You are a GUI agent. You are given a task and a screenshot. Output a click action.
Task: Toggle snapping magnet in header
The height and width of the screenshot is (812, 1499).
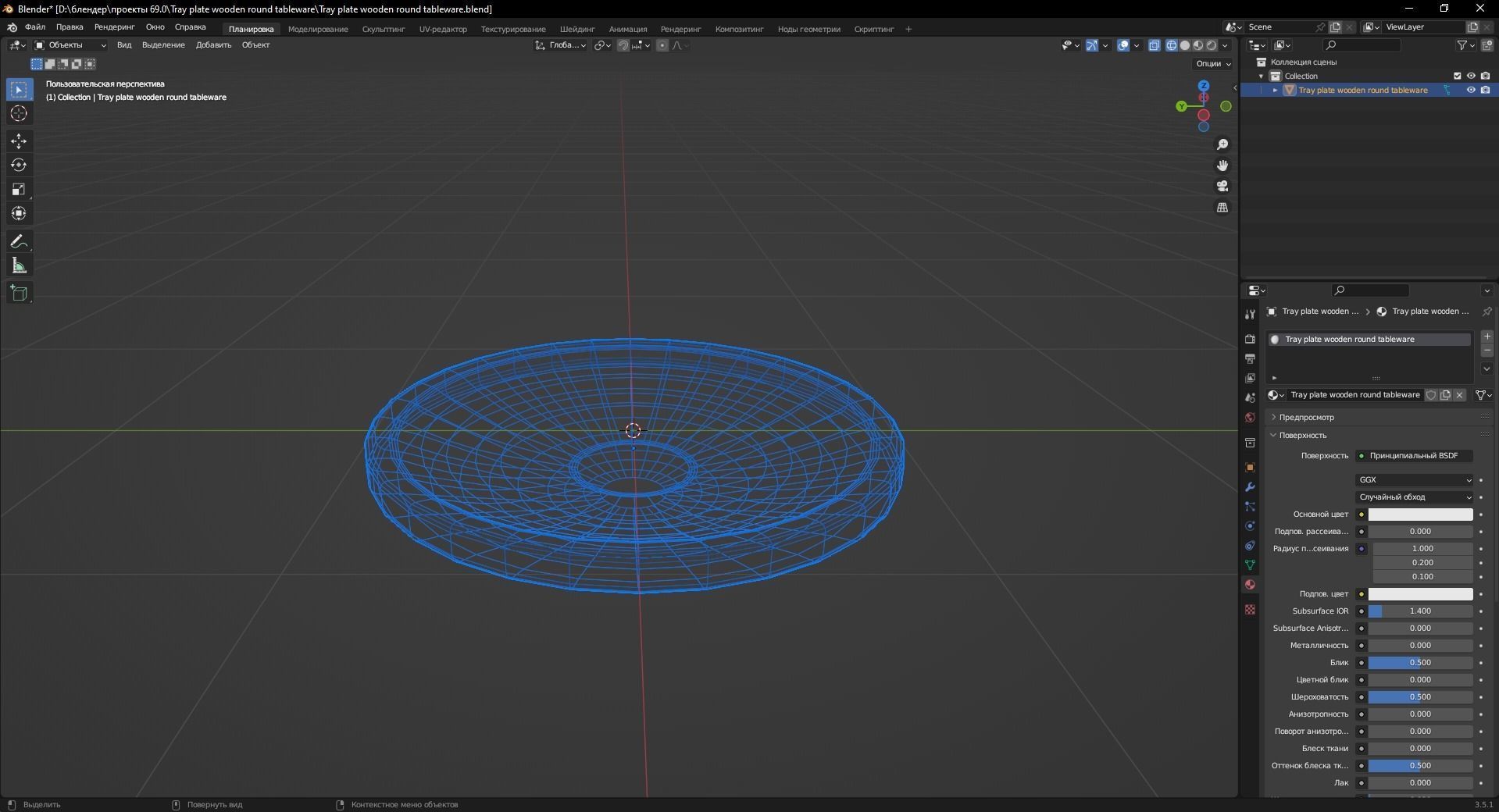coord(623,45)
